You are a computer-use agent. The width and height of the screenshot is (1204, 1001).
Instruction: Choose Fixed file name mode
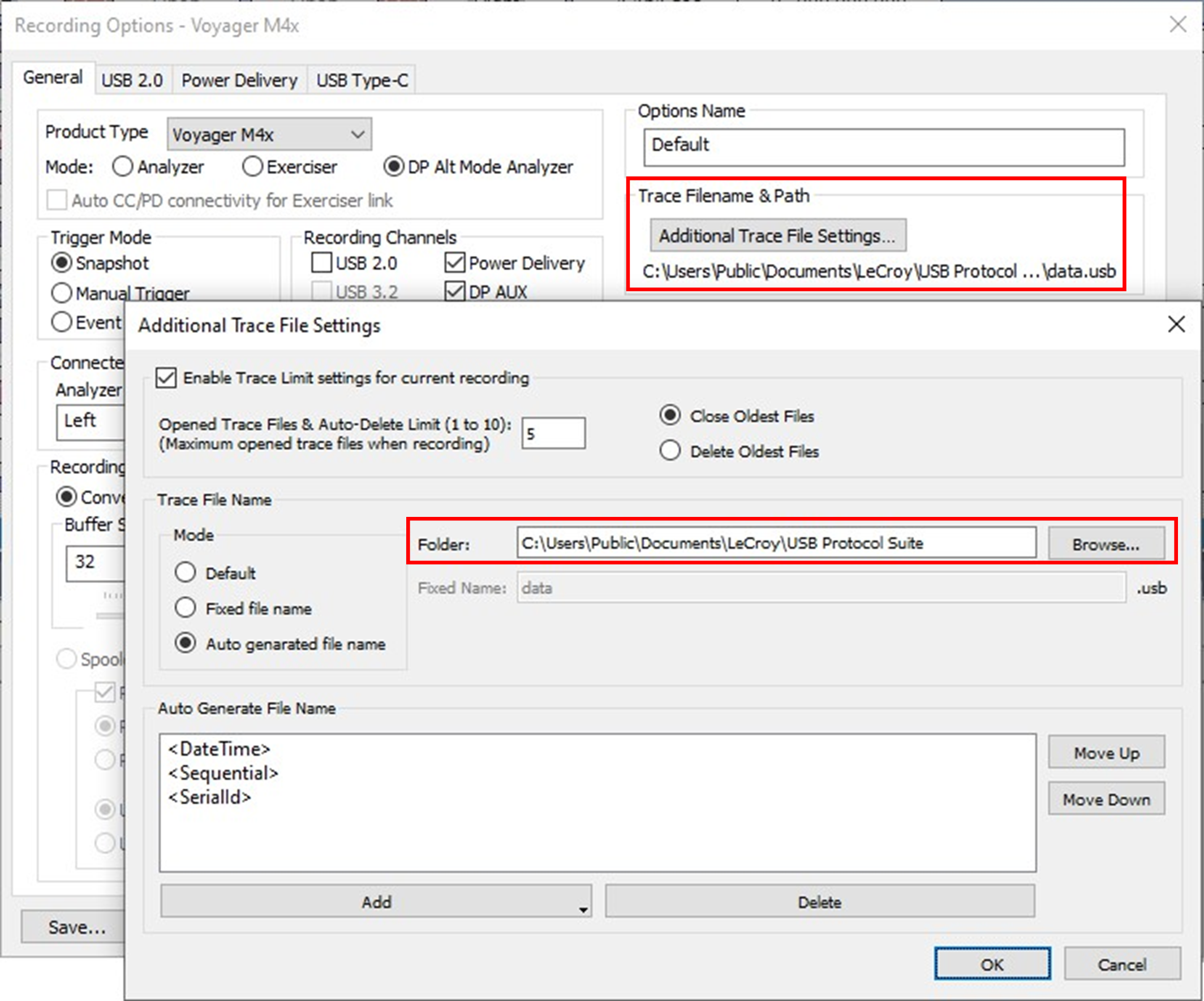[x=185, y=607]
